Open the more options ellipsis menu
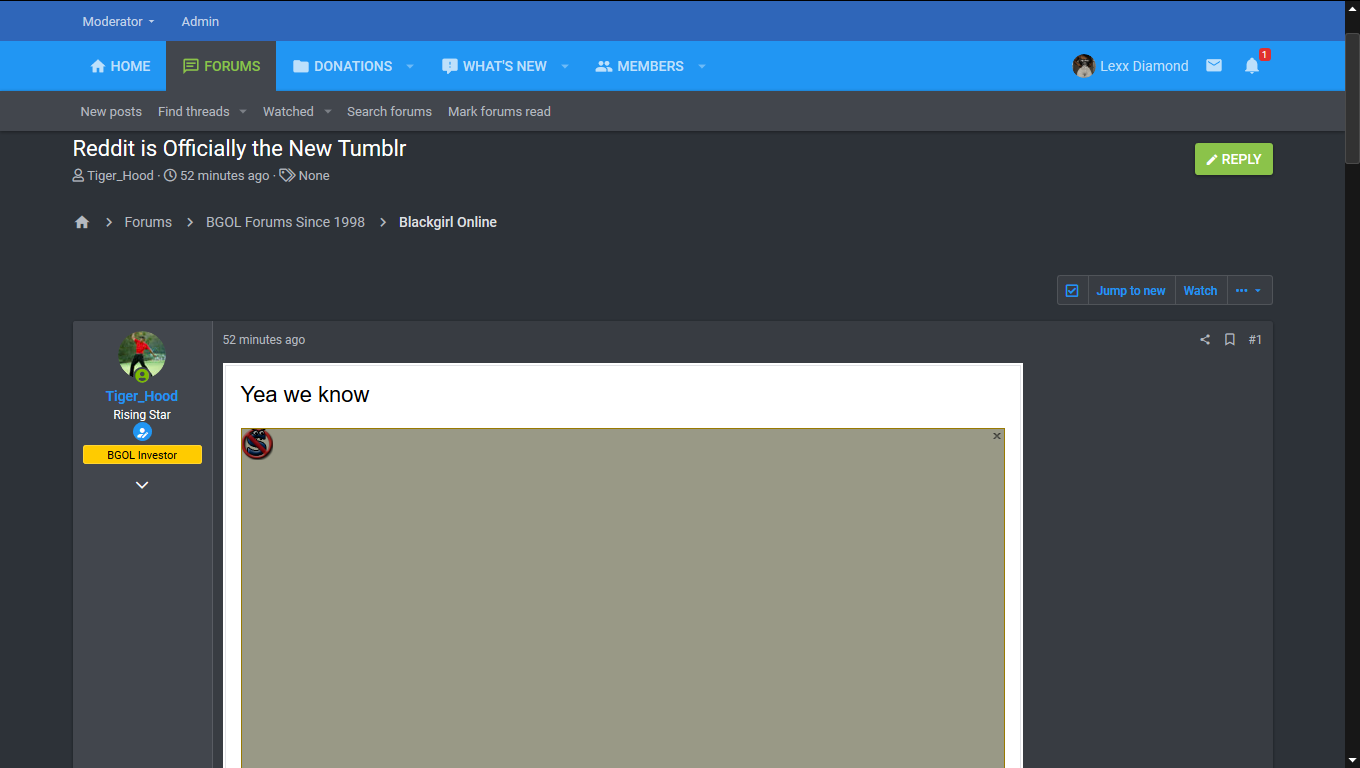This screenshot has width=1360, height=768. coord(1248,291)
